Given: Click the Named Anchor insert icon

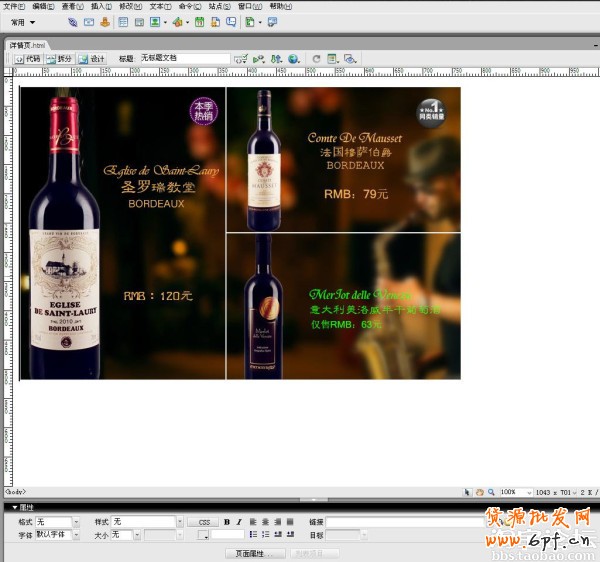Looking at the screenshot, I should [x=105, y=22].
